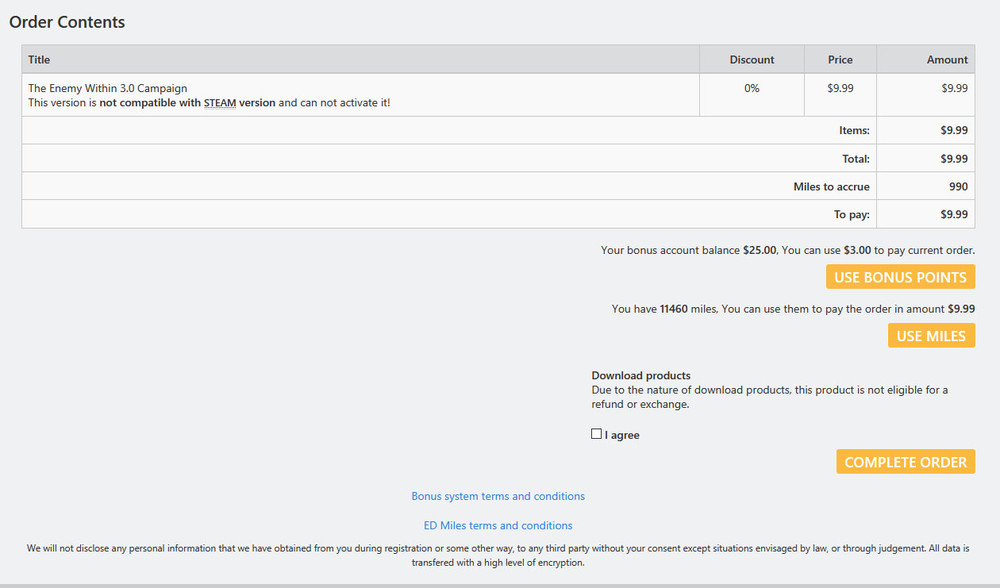
Task: Click the Title column header
Action: (39, 60)
